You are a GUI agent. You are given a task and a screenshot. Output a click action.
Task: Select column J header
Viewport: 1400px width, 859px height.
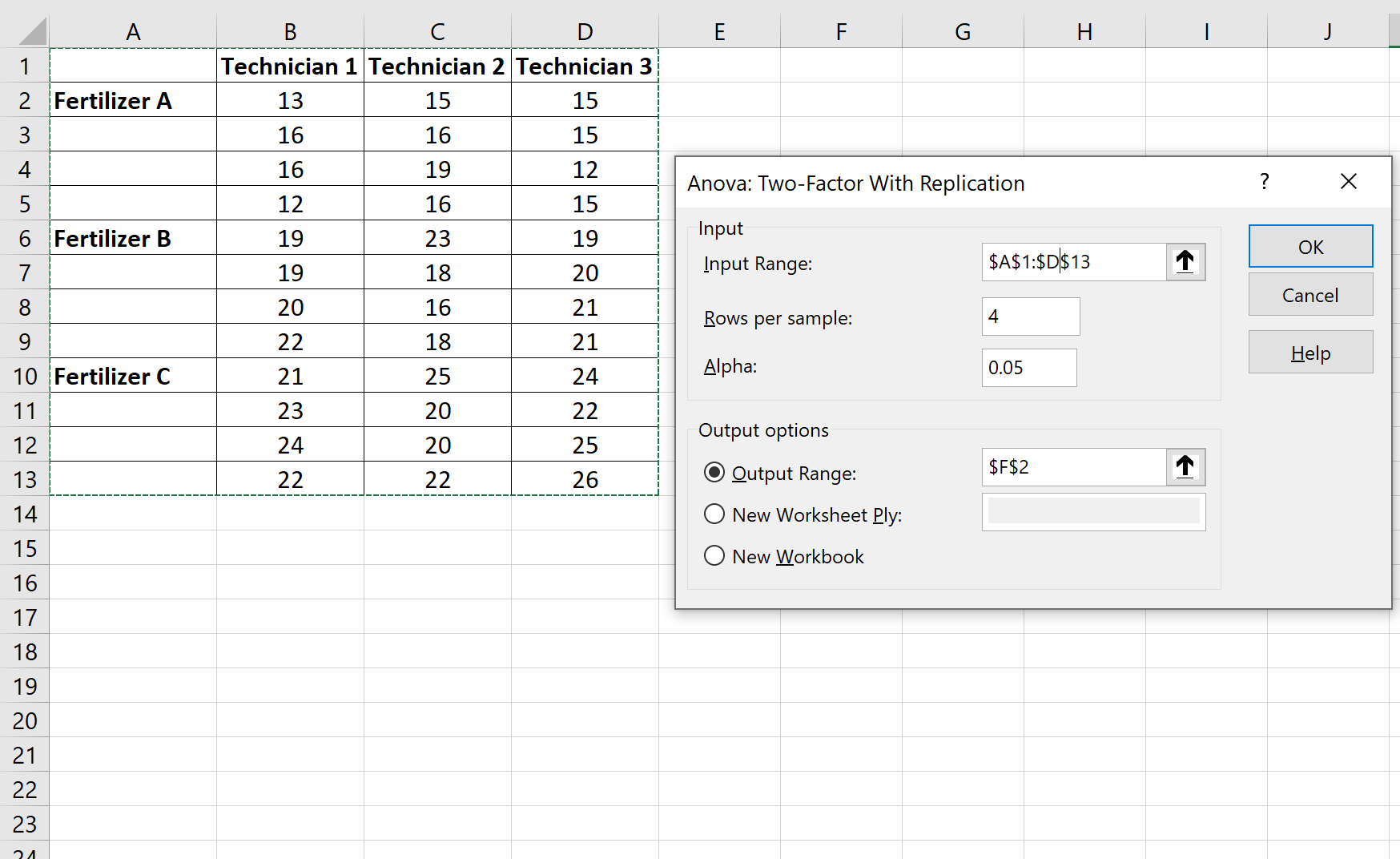pyautogui.click(x=1328, y=32)
